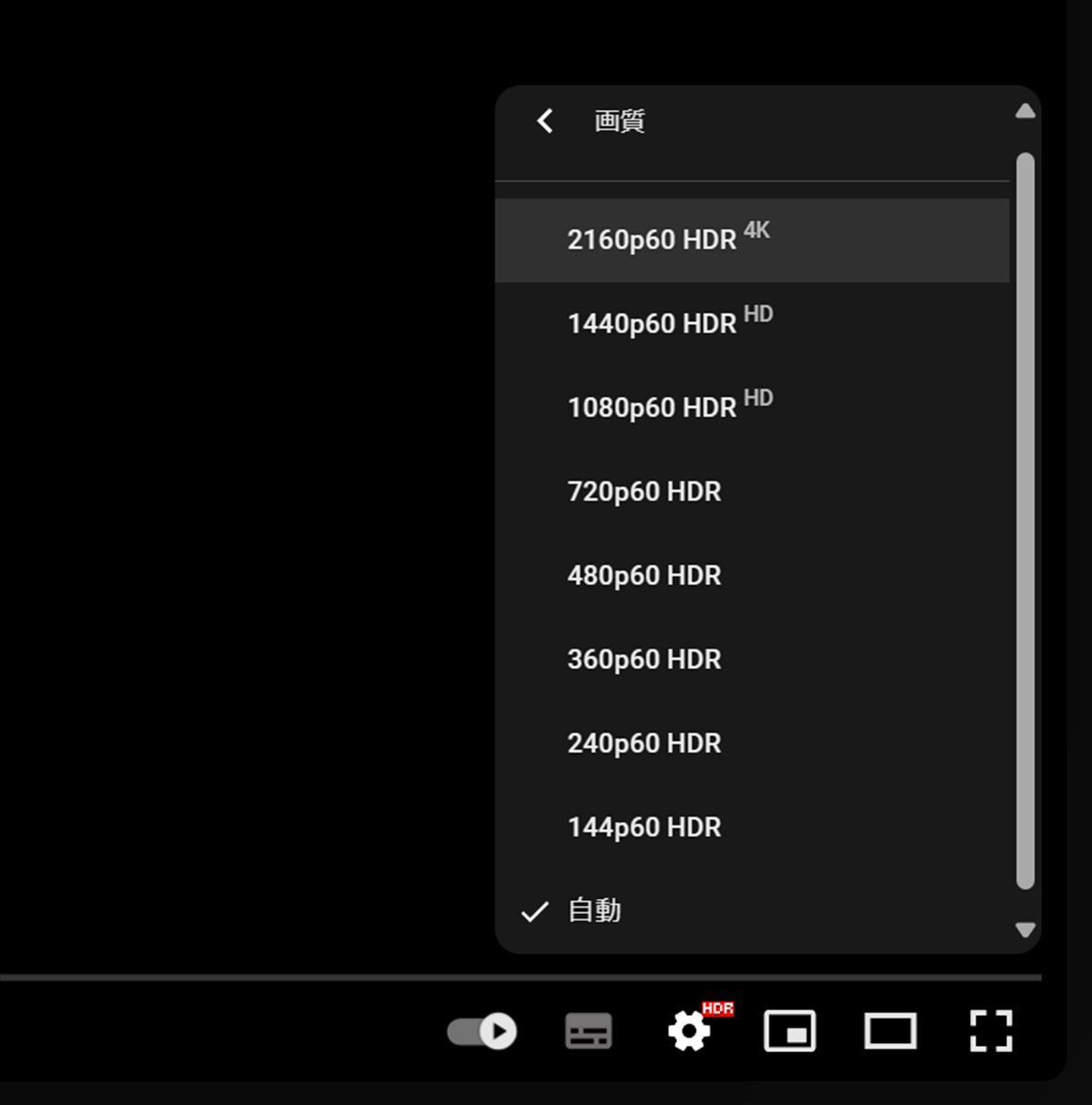
Task: Click the video progress bar
Action: [x=521, y=978]
